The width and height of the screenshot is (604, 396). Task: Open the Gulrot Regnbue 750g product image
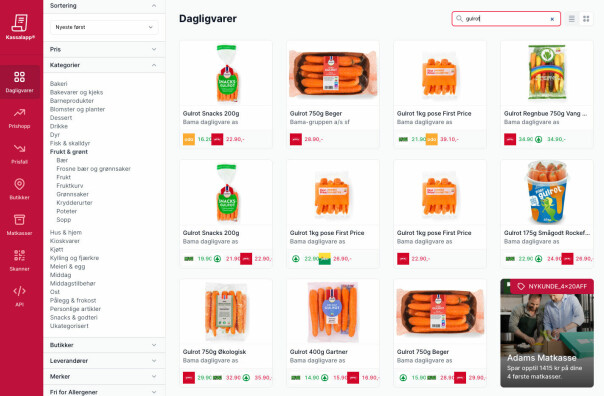[547, 73]
